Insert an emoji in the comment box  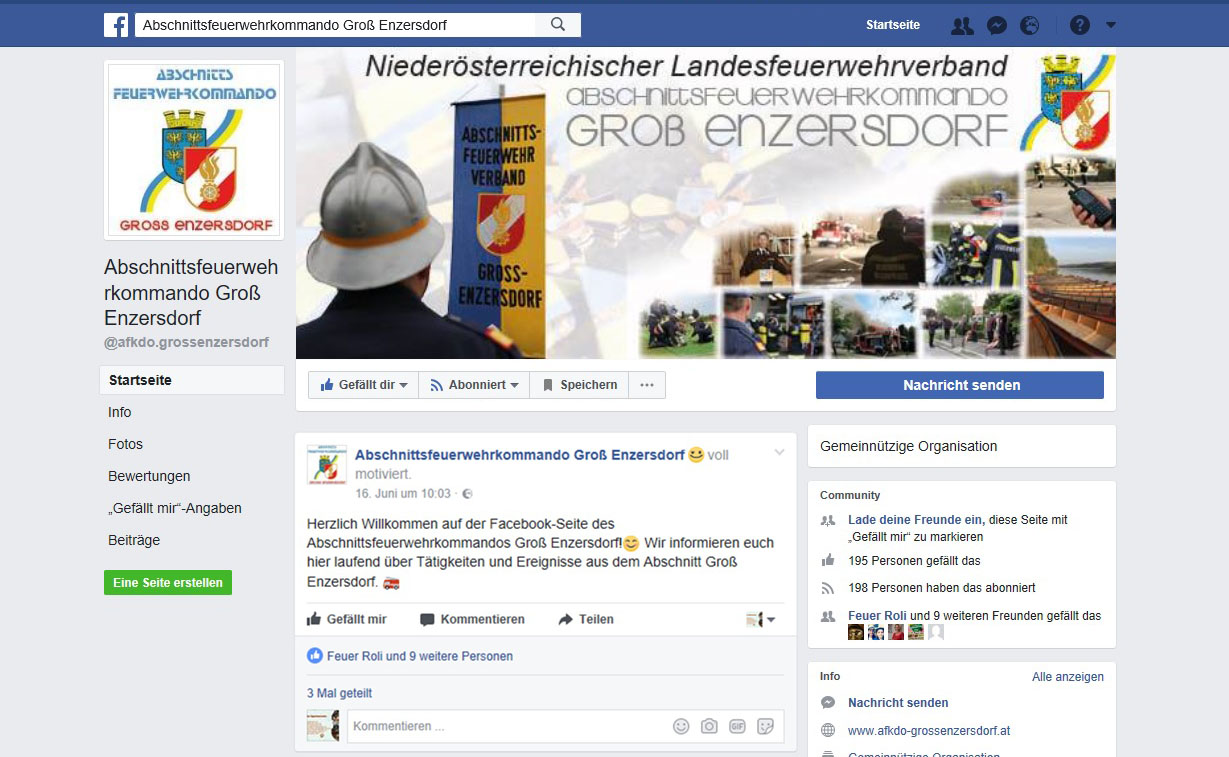pyautogui.click(x=681, y=727)
